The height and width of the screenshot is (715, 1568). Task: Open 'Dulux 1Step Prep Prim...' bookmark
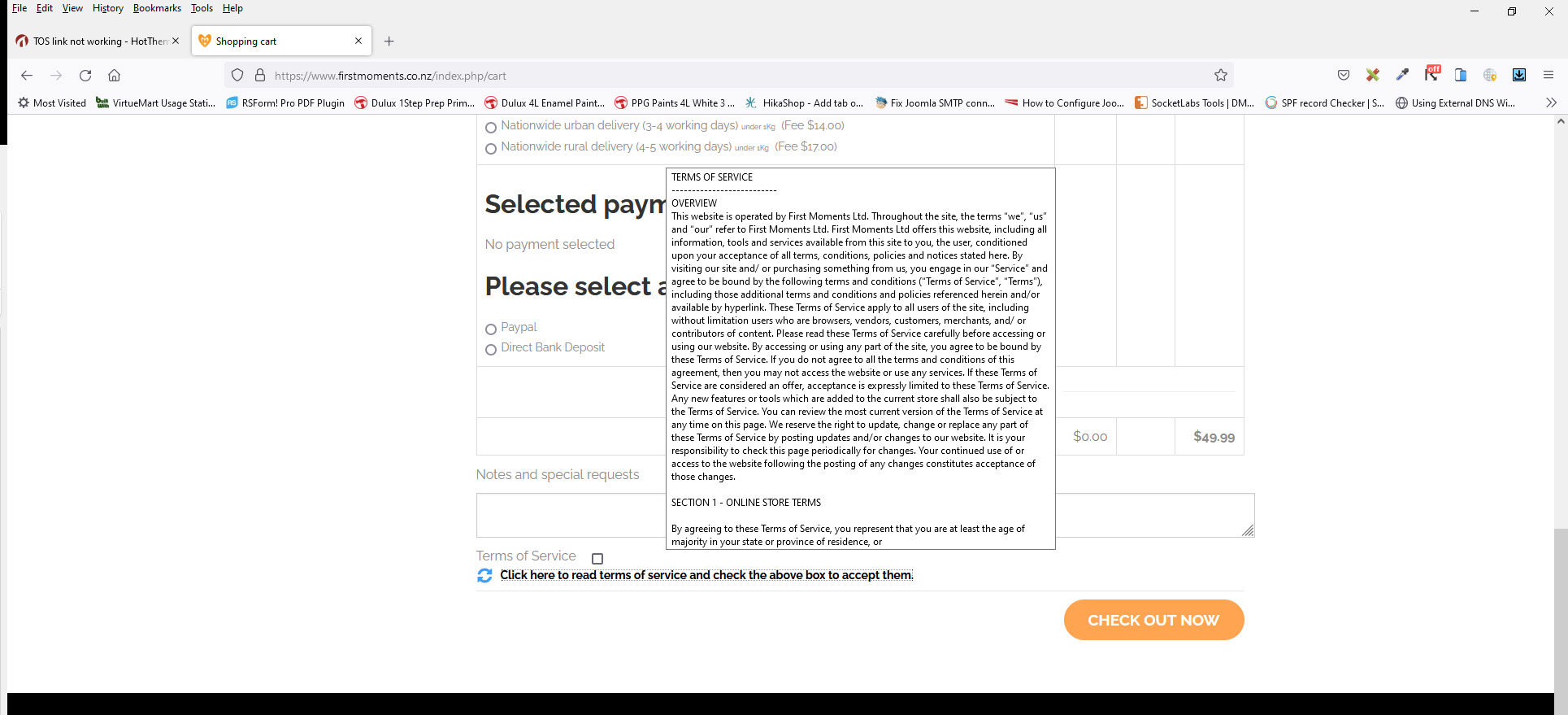[x=415, y=103]
